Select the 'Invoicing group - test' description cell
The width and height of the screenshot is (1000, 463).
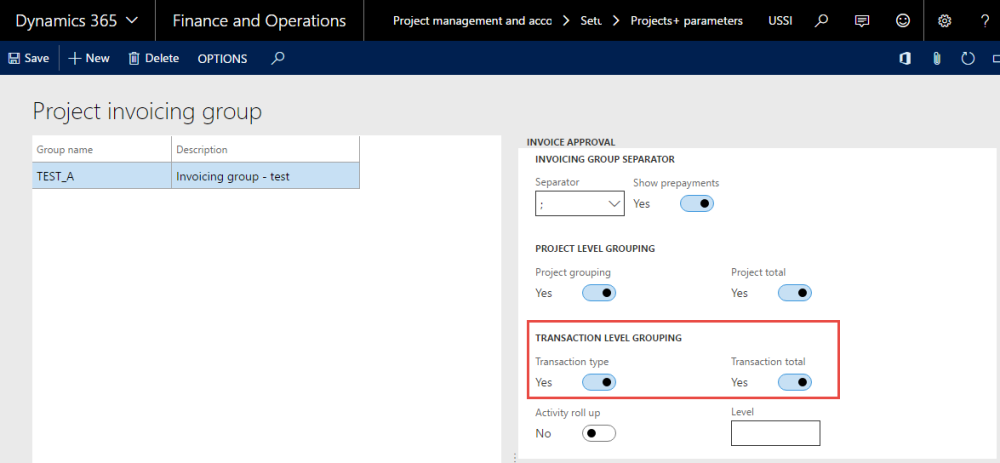[x=265, y=176]
